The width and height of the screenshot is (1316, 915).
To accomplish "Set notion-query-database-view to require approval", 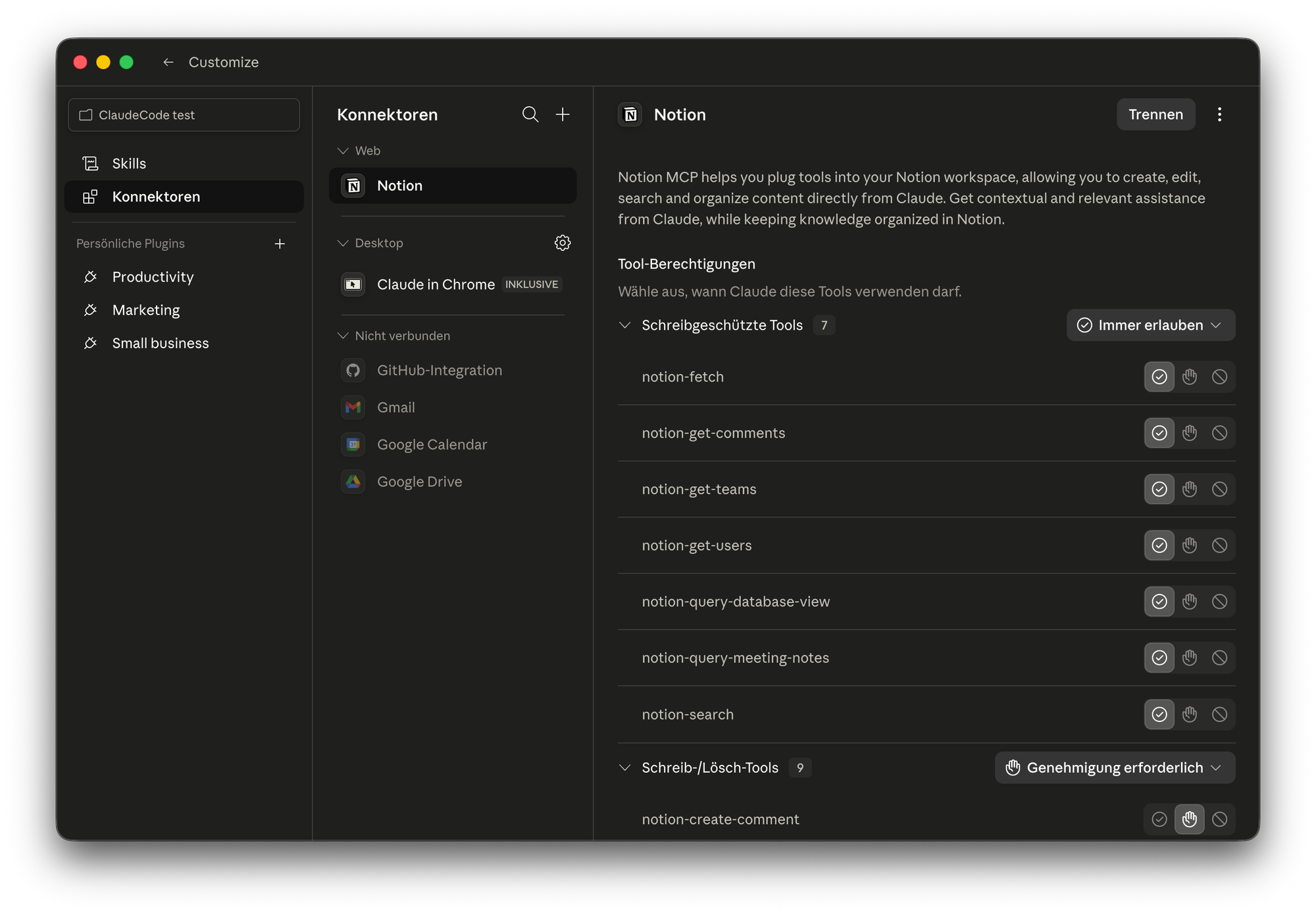I will [x=1190, y=601].
